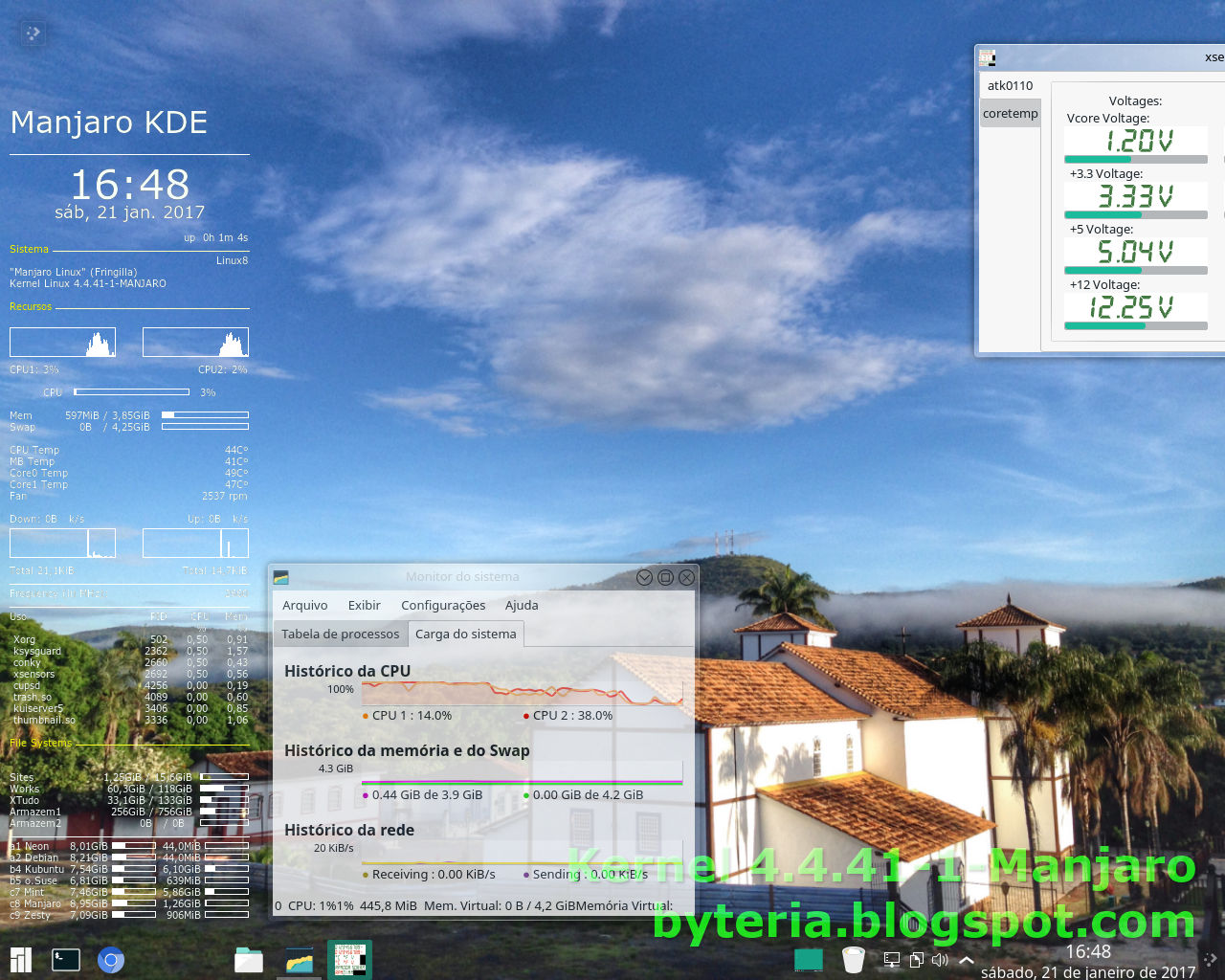
Task: Open the Configurações menu
Action: click(443, 605)
